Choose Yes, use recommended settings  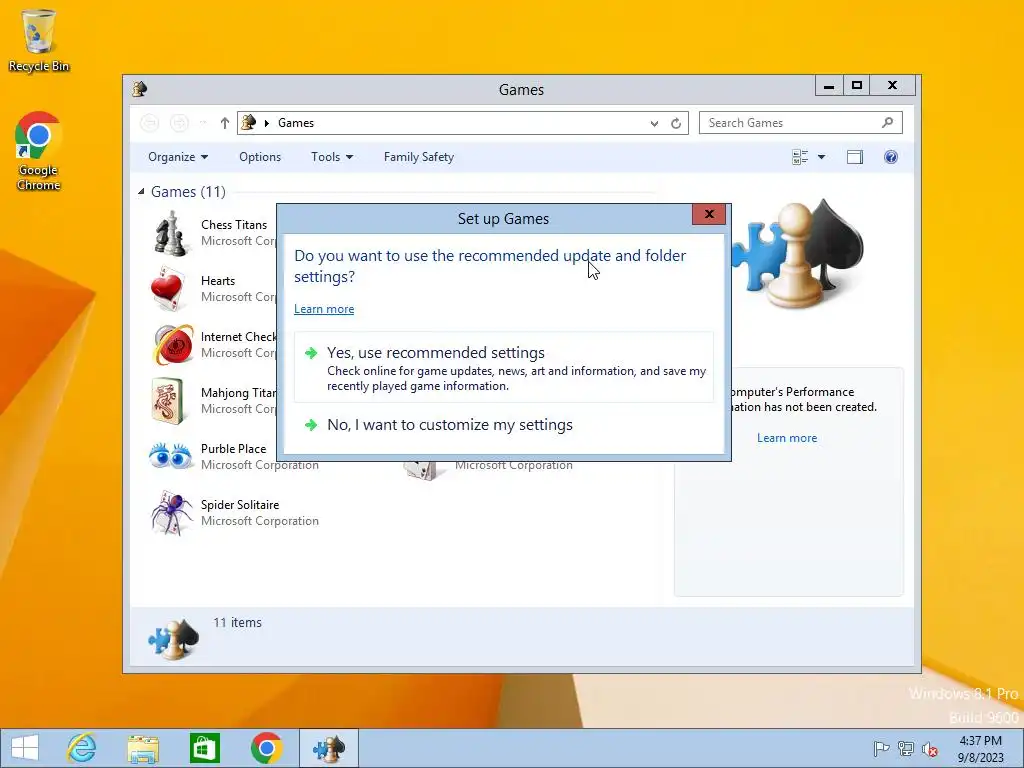pyautogui.click(x=504, y=367)
